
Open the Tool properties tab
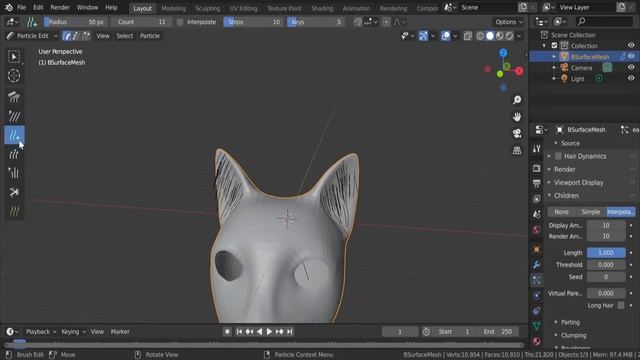tap(537, 149)
